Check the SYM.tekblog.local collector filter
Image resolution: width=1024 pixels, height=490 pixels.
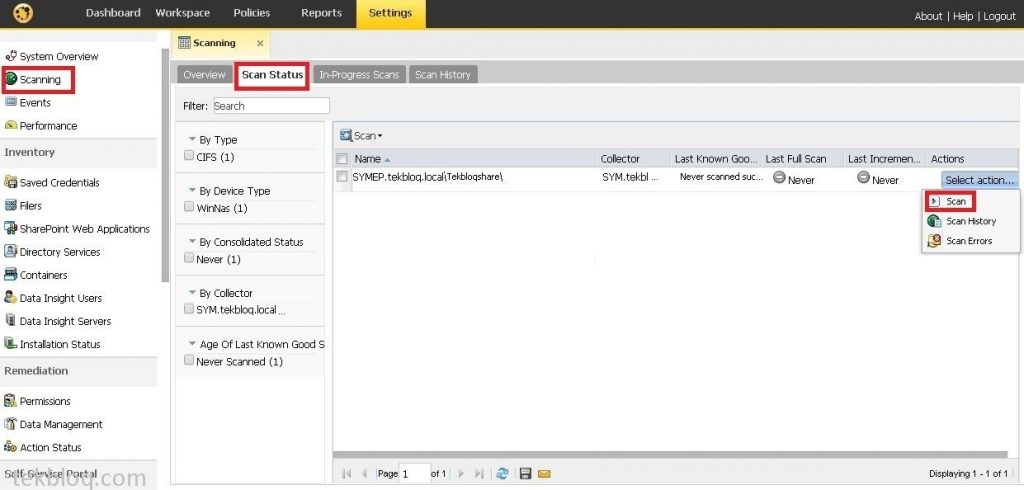pos(189,308)
